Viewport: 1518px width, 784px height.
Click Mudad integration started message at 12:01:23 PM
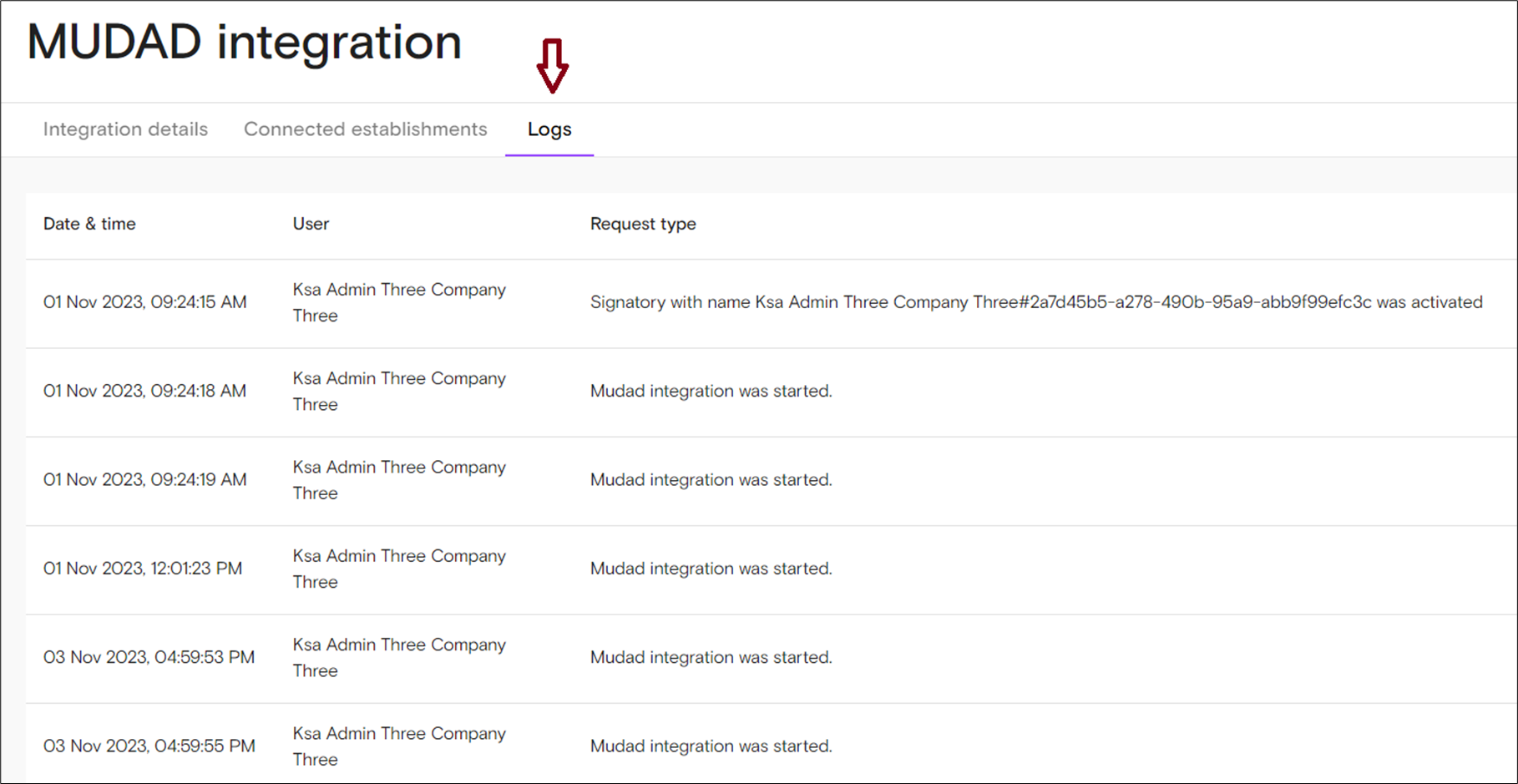pos(711,569)
